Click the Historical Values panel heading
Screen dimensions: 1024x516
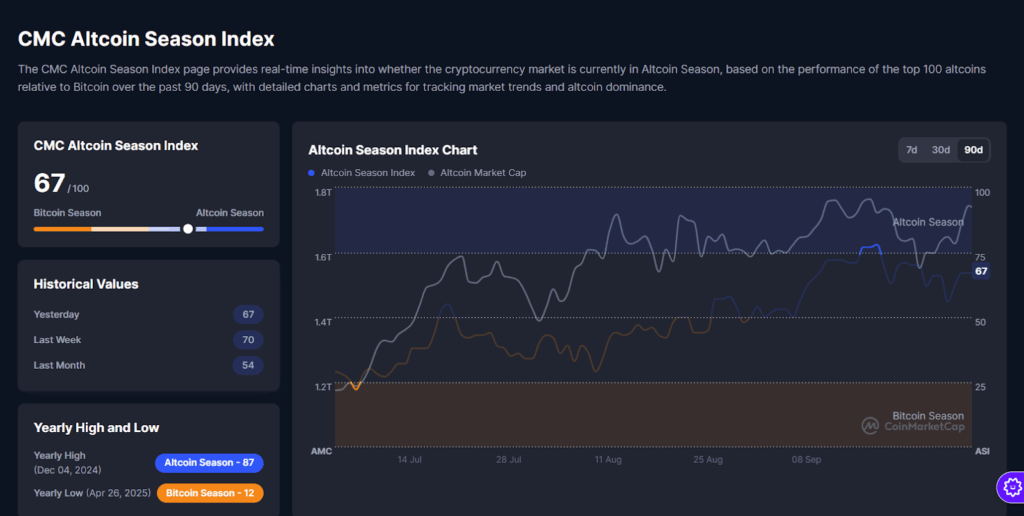[86, 284]
